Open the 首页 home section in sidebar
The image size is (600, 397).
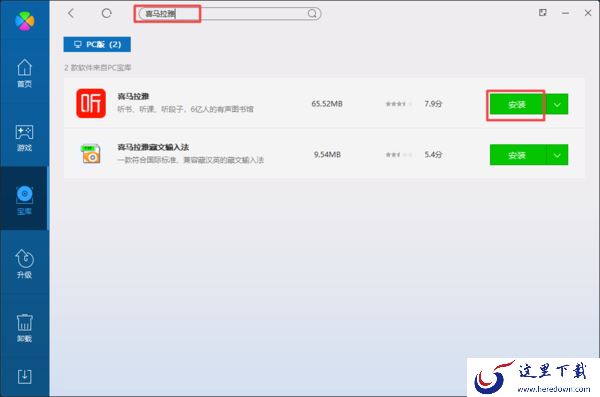pyautogui.click(x=24, y=73)
